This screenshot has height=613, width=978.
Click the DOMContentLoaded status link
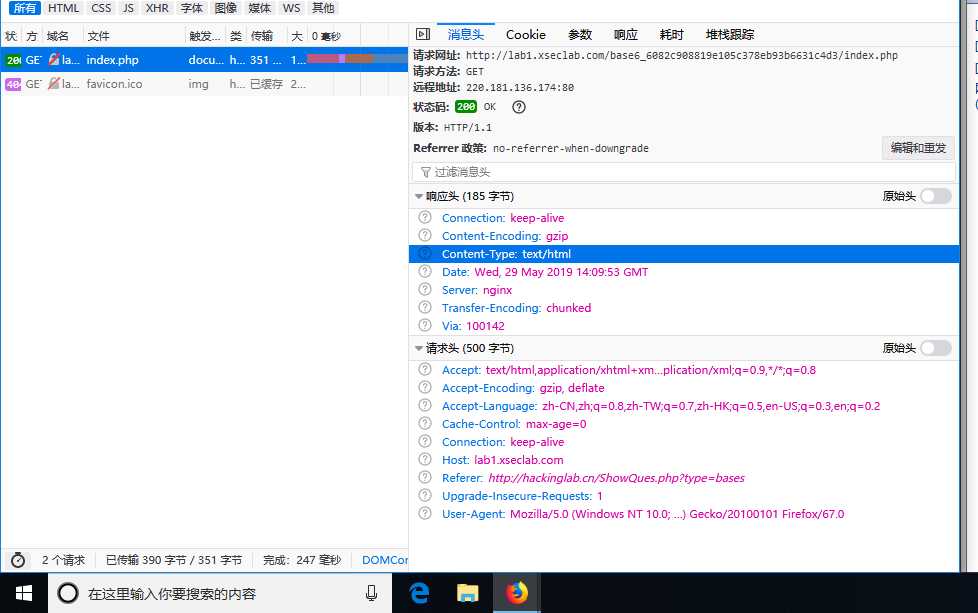pyautogui.click(x=385, y=560)
